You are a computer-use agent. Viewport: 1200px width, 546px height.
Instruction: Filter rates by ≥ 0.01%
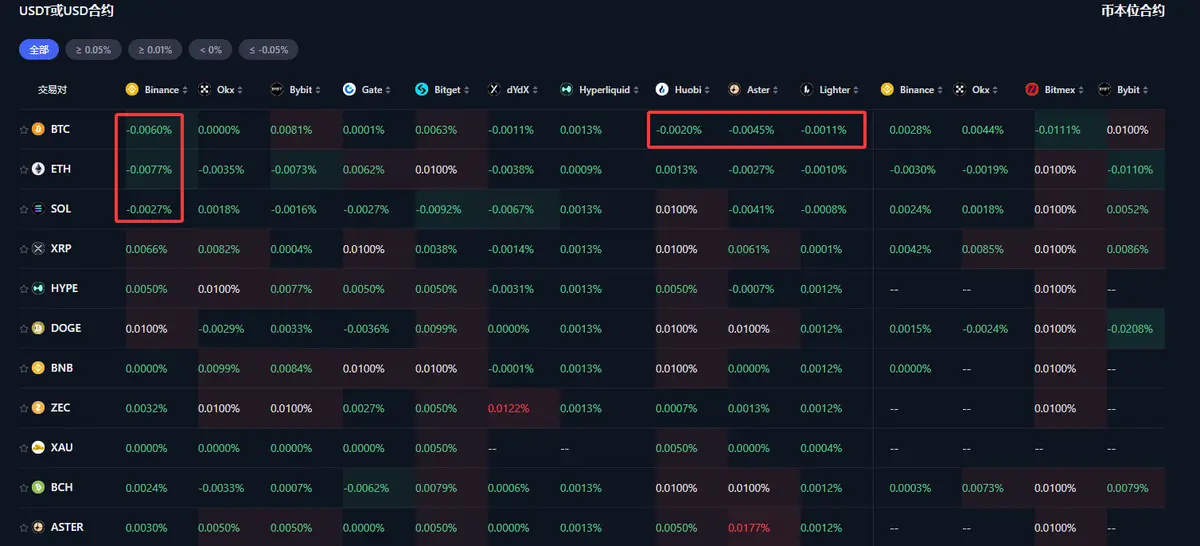pyautogui.click(x=156, y=49)
